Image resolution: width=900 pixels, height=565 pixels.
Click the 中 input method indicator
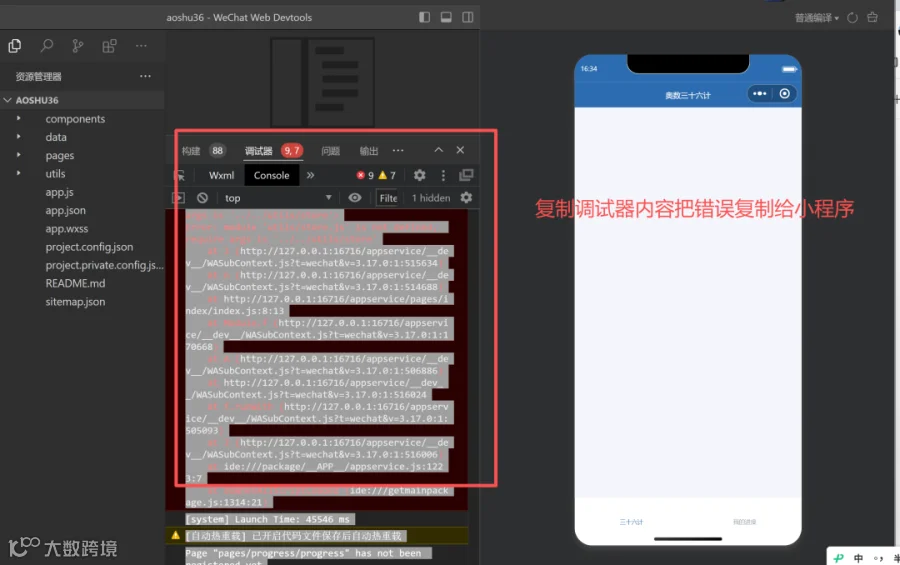pos(858,558)
